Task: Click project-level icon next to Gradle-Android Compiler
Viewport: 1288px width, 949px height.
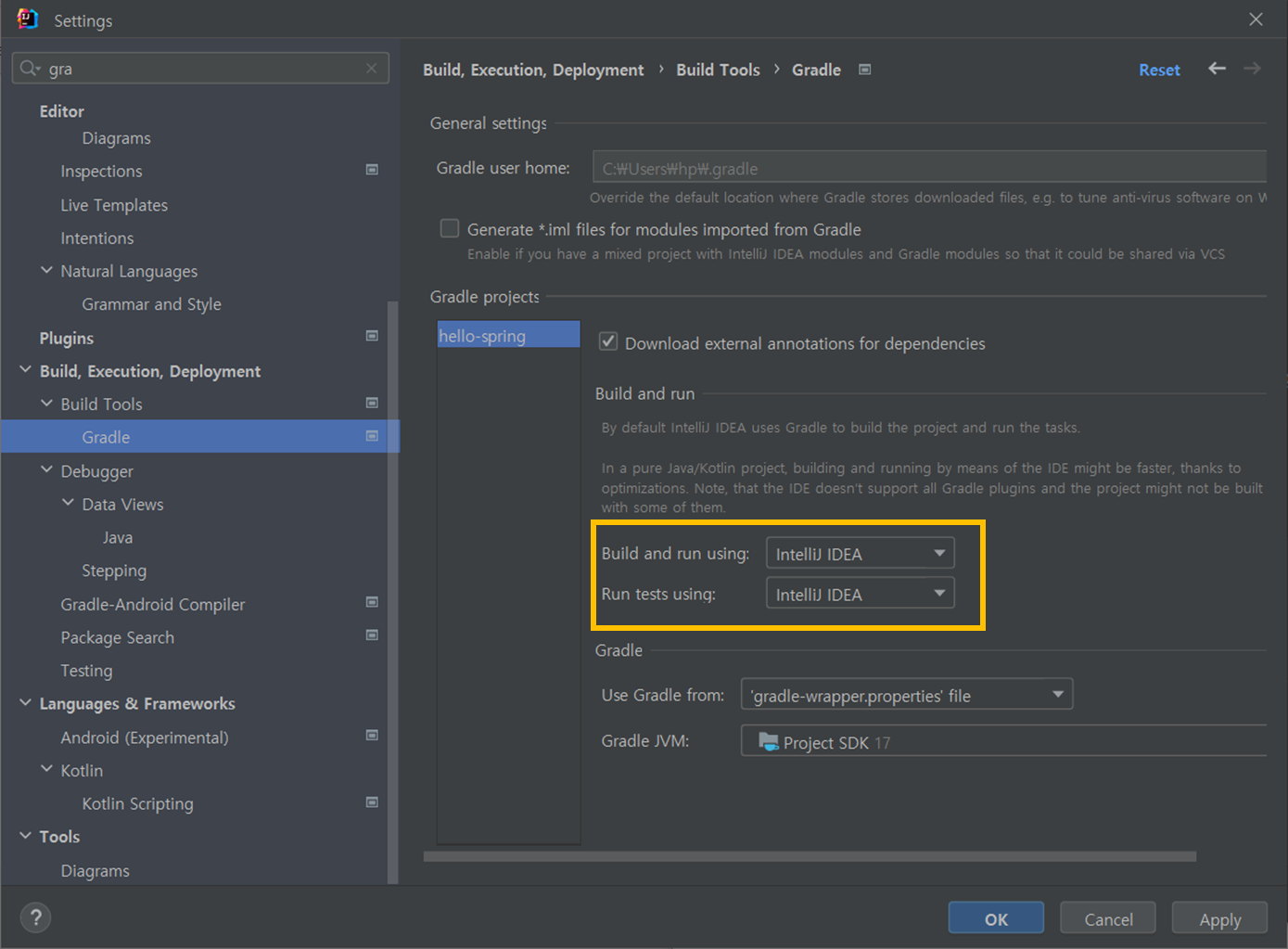Action: (372, 602)
